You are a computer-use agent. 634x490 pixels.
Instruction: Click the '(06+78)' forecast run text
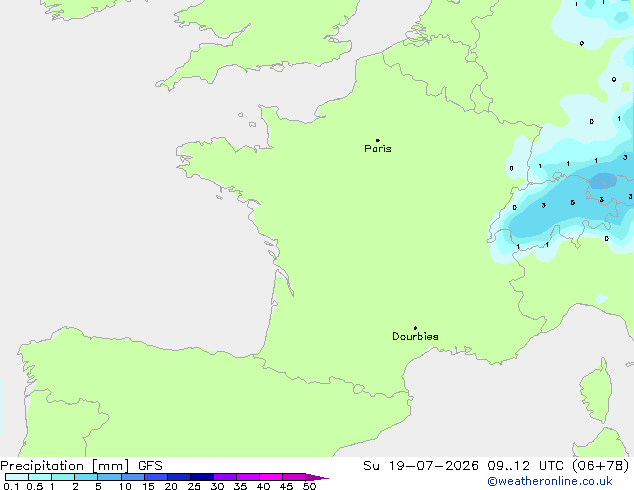coord(601,466)
